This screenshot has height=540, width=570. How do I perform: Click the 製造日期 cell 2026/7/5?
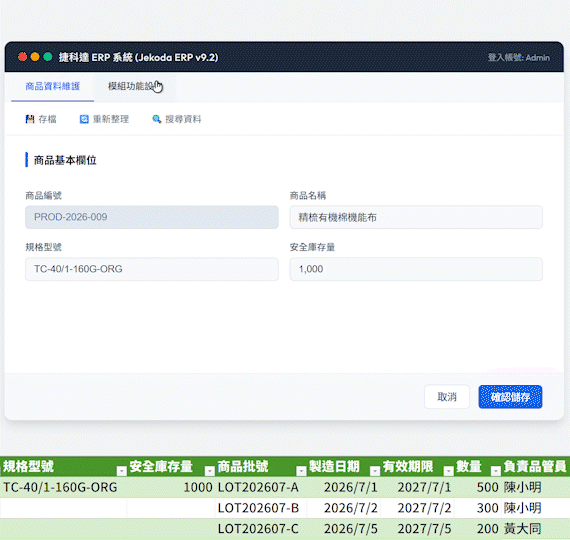(344, 529)
